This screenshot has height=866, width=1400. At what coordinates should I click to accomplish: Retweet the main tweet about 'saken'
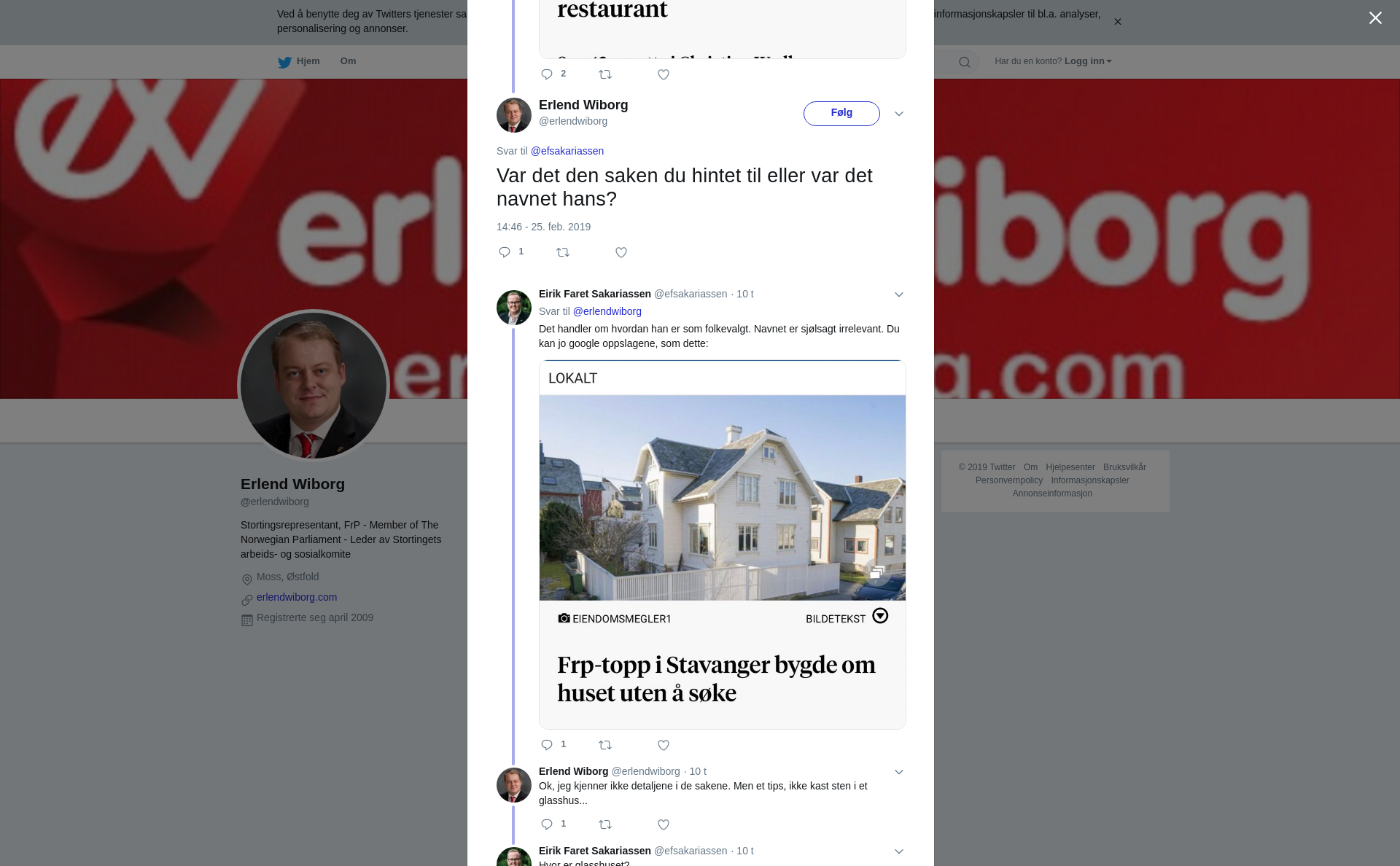(563, 252)
